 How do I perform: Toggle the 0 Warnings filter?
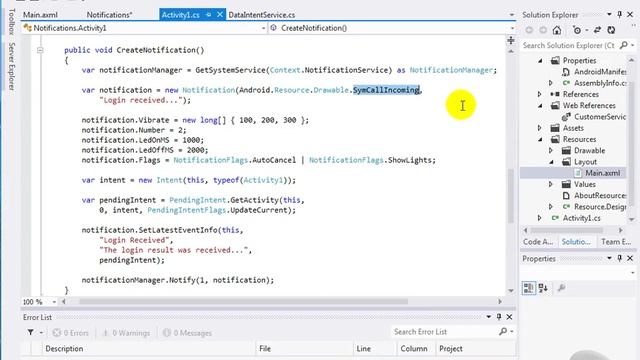(126, 333)
